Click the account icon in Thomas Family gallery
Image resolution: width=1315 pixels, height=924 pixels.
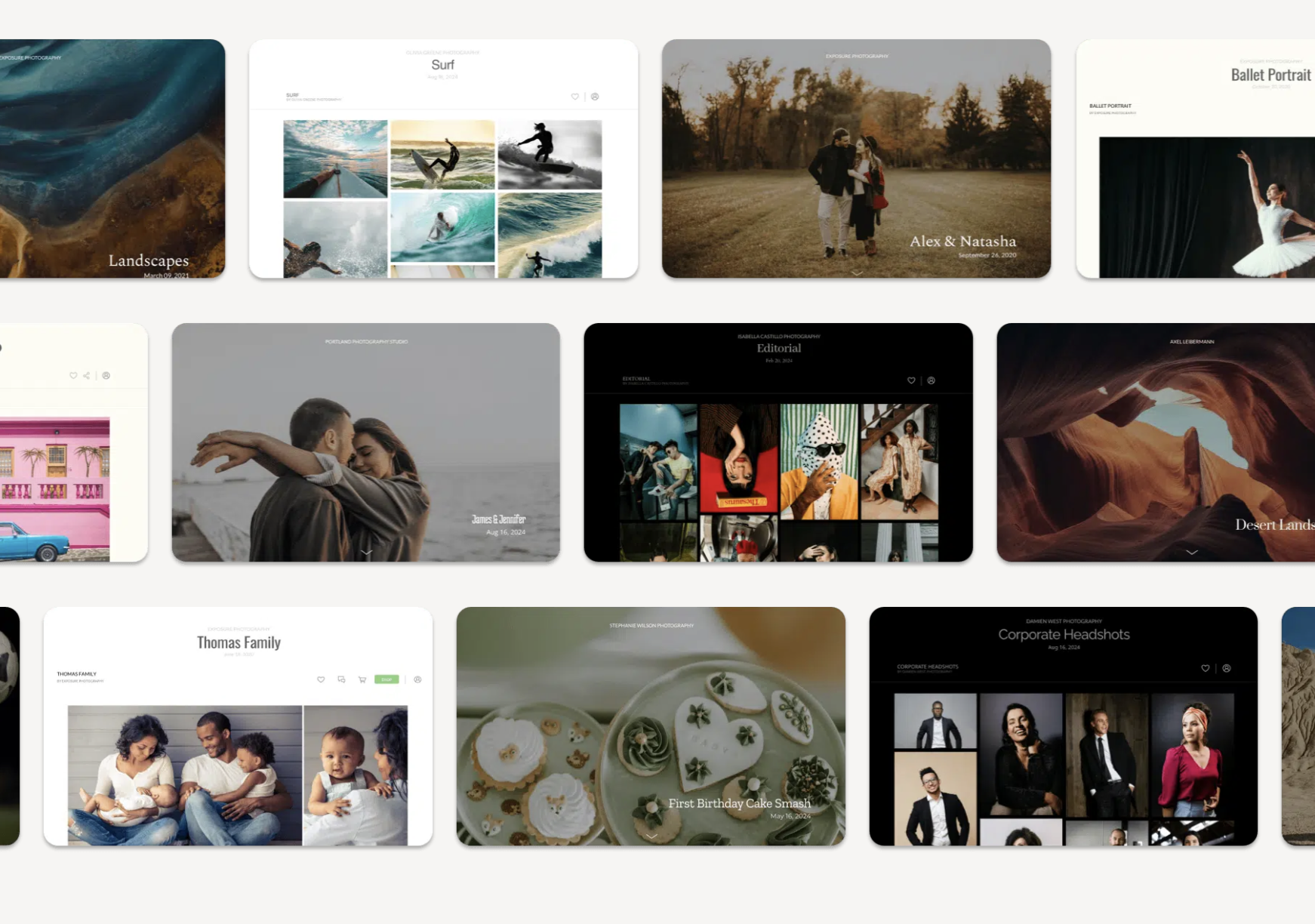[417, 679]
